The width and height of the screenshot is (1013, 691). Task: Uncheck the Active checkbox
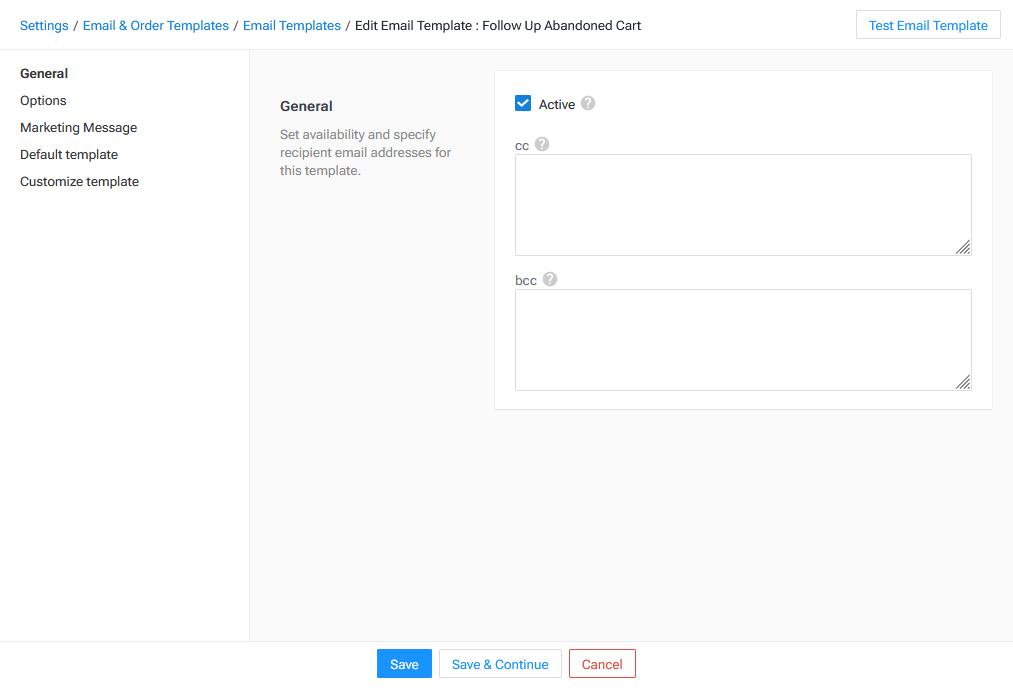(x=523, y=103)
